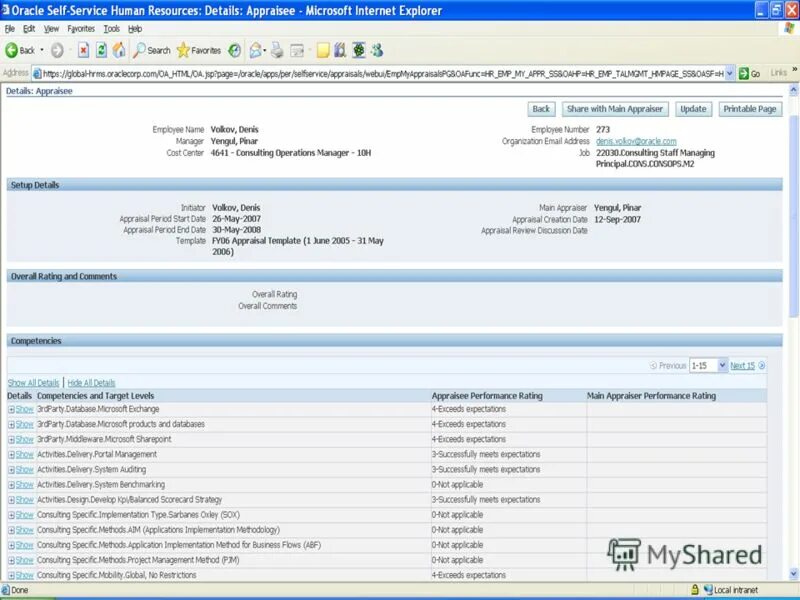This screenshot has width=800, height=600.
Task: Click the Research books toolbar icon
Action: click(340, 50)
